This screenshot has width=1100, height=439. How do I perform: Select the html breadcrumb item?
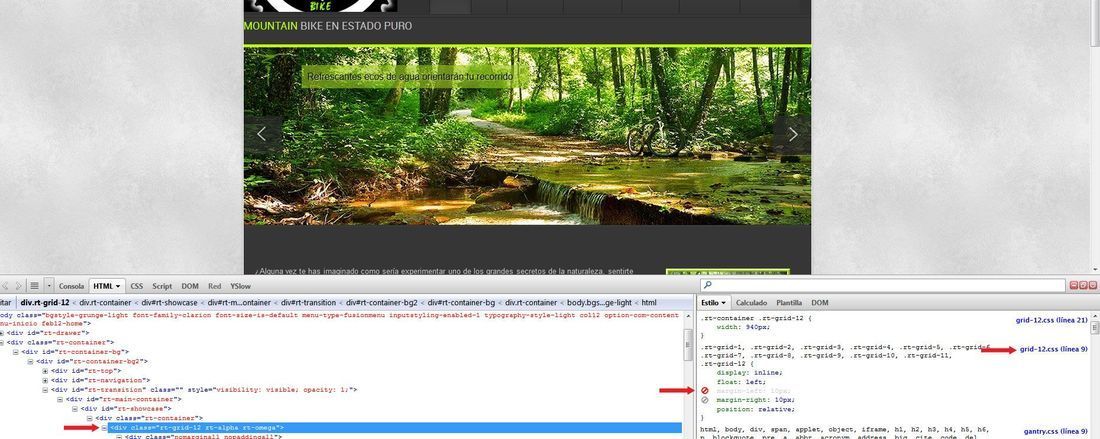[x=650, y=303]
